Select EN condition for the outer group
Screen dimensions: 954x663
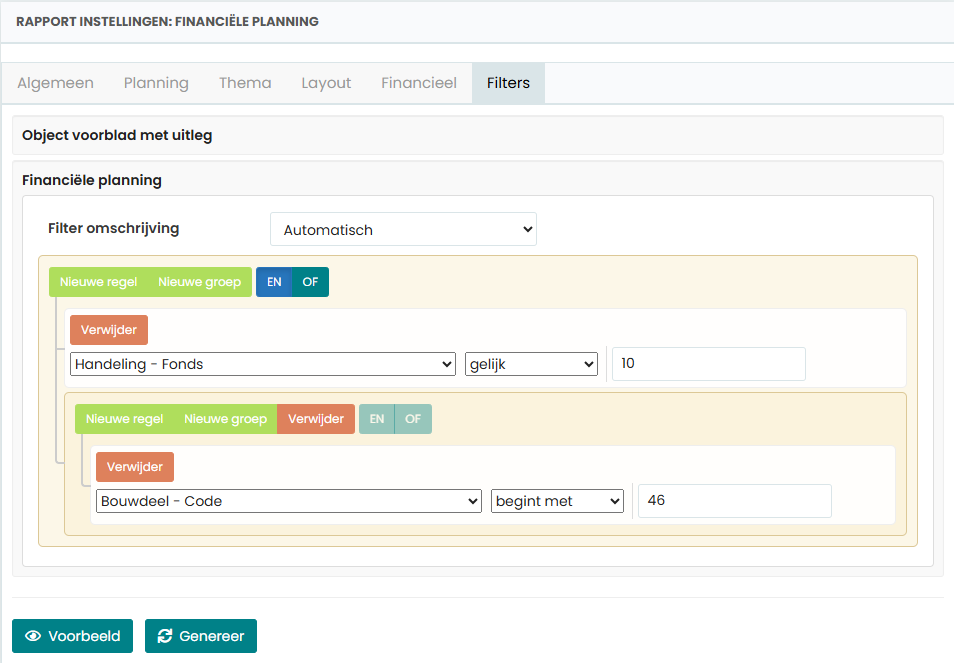click(x=274, y=282)
